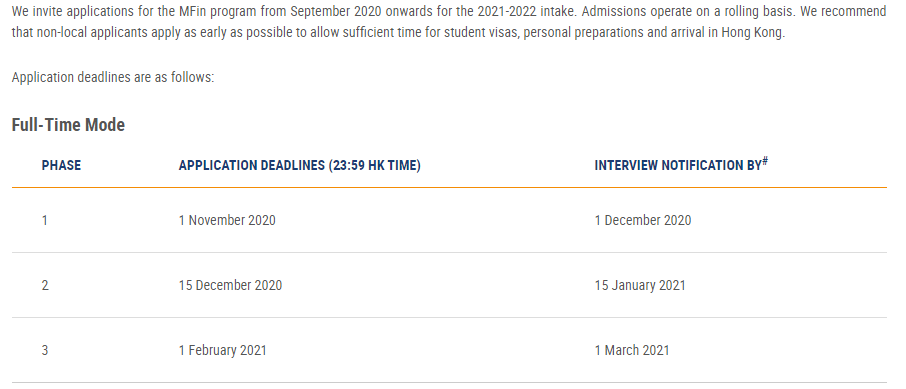Viewport: 906px width, 389px height.
Task: Select phase 2 number cell
Action: [45, 286]
